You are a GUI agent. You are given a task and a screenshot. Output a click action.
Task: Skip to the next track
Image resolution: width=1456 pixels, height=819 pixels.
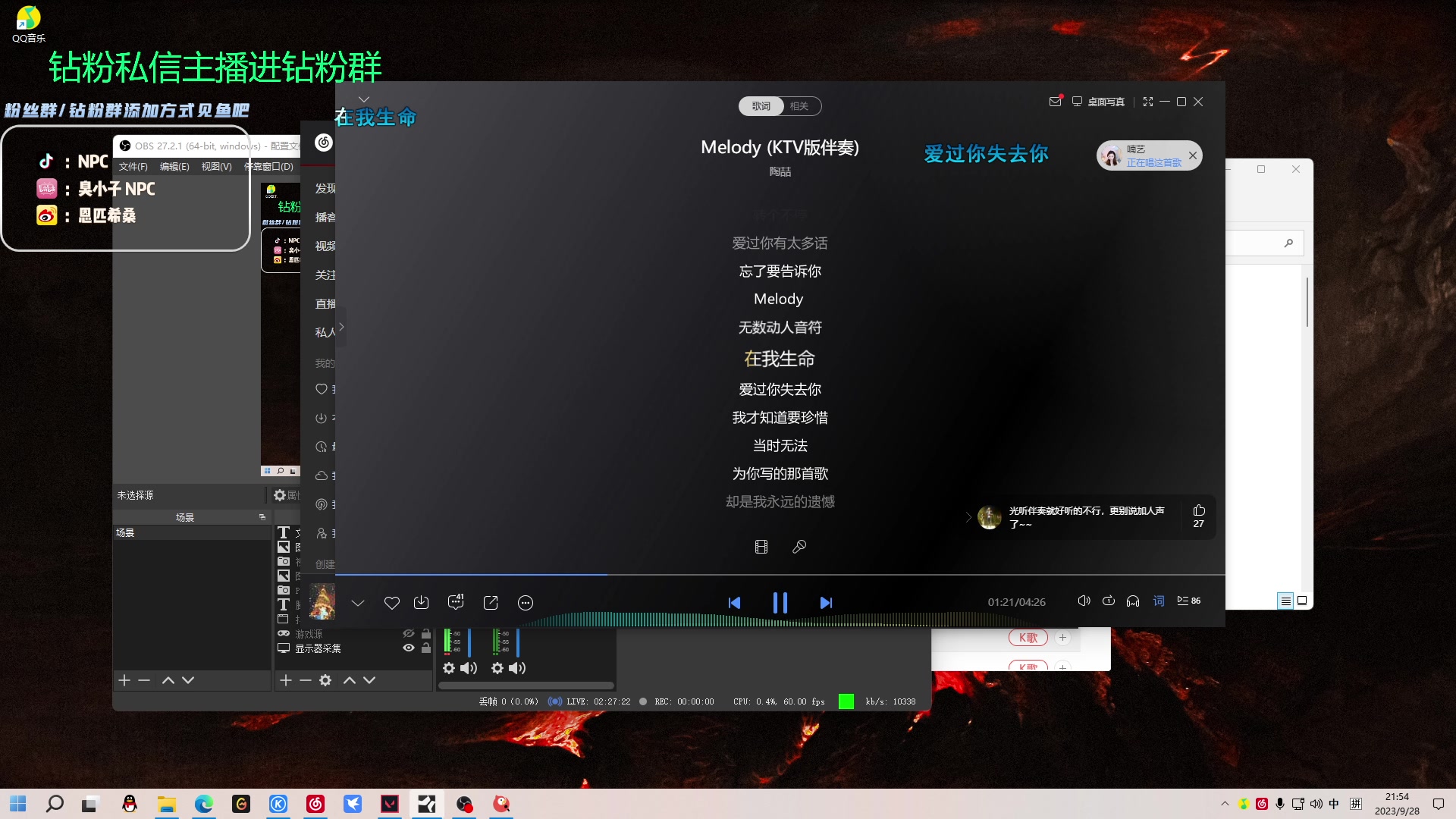(826, 603)
